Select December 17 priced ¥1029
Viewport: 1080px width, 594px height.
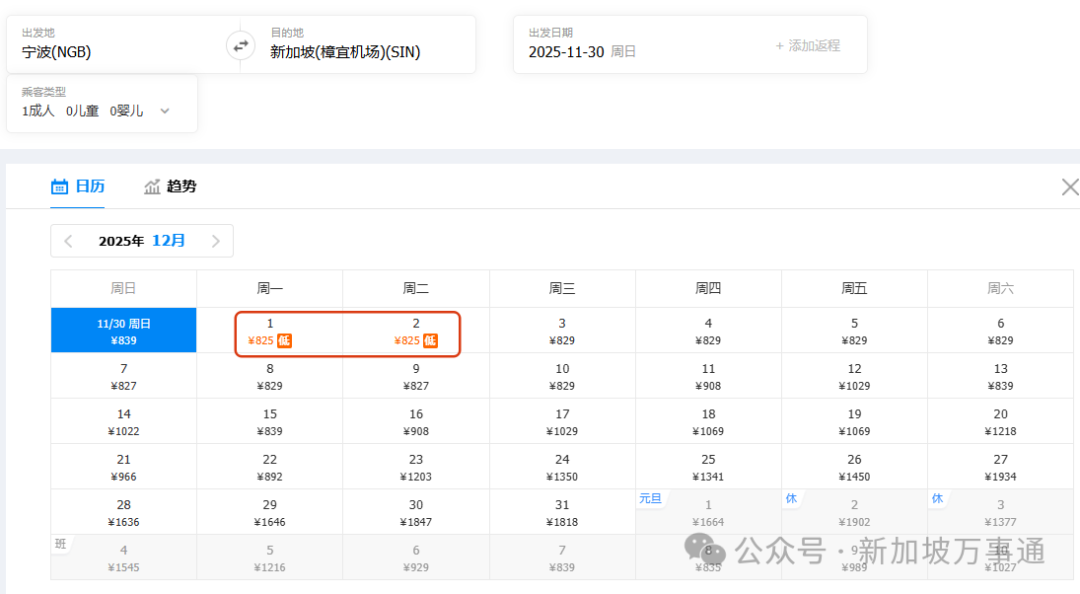[x=562, y=422]
